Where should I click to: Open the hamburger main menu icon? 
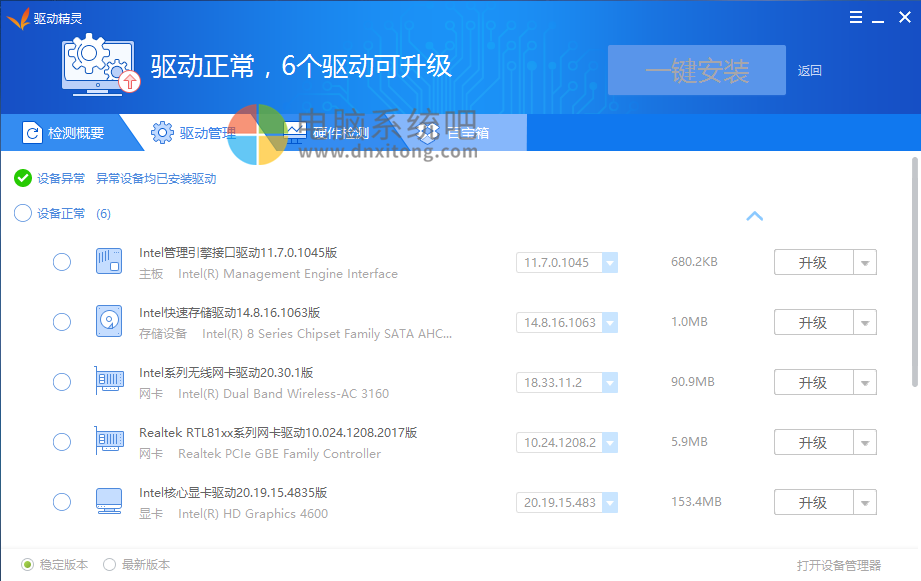coord(856,18)
